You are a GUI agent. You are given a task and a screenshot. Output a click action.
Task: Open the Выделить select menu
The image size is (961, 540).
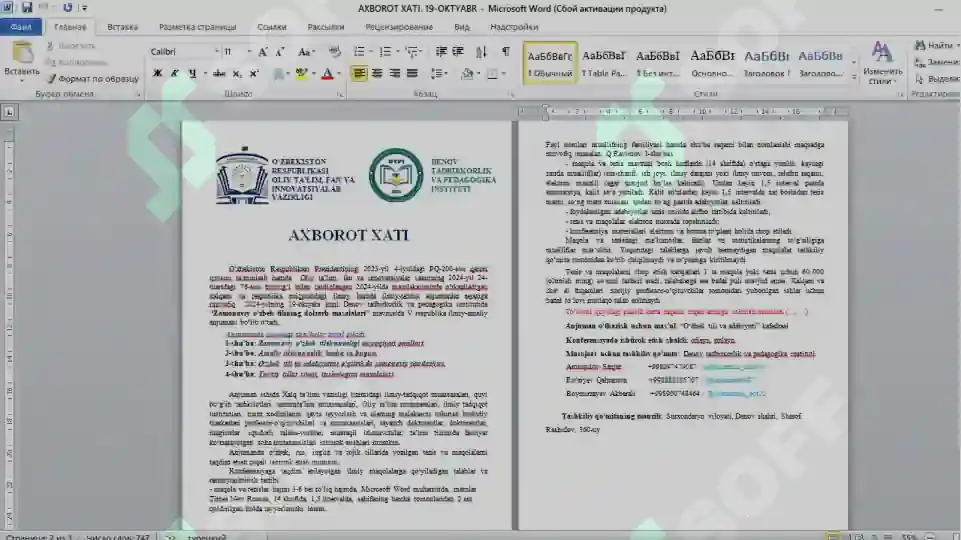[x=937, y=78]
